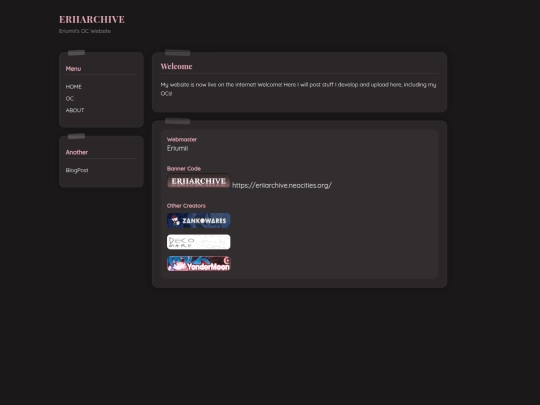Click the Eriumii's OC Website subtitle

(85, 31)
